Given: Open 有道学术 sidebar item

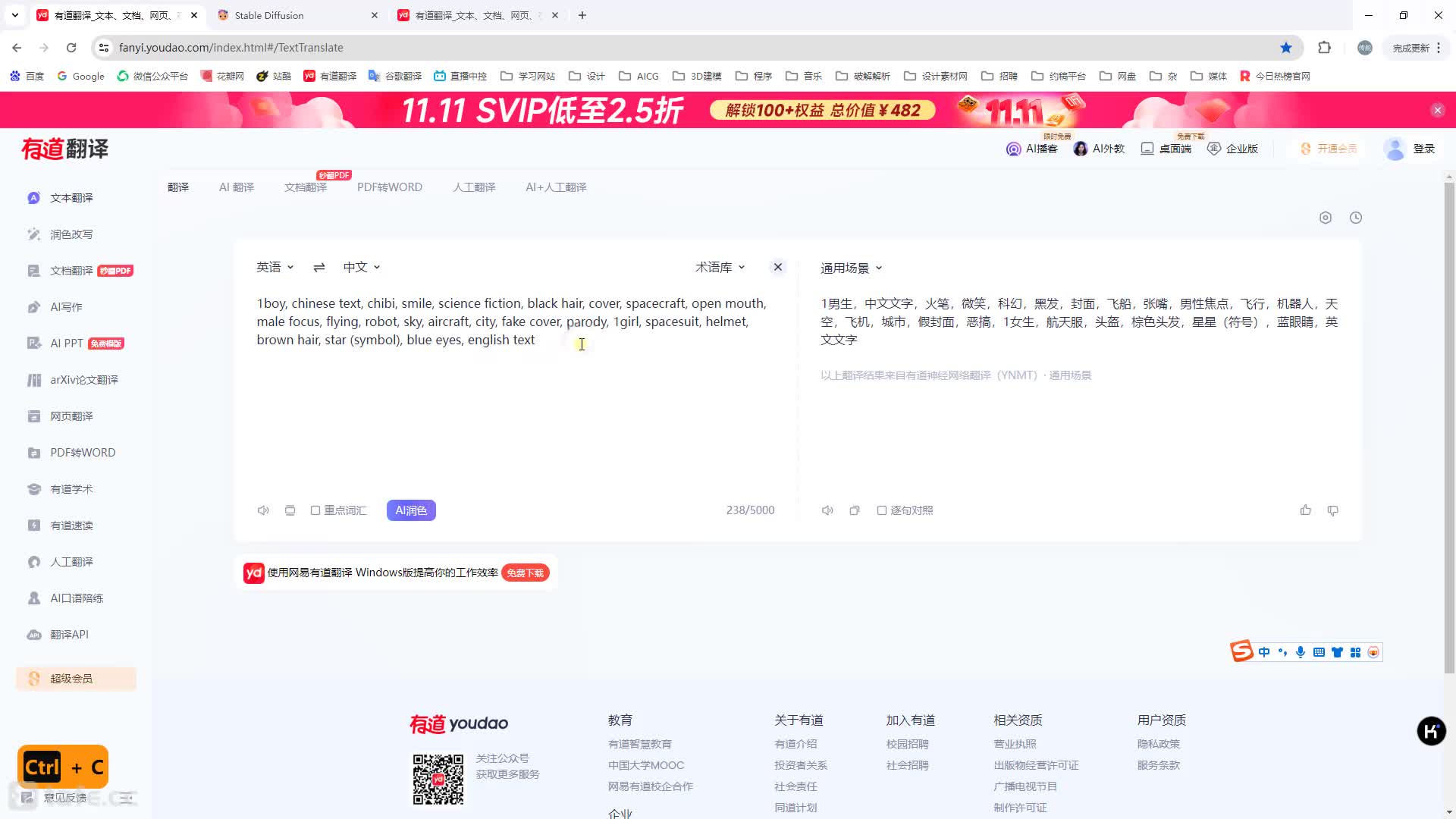Looking at the screenshot, I should tap(71, 489).
